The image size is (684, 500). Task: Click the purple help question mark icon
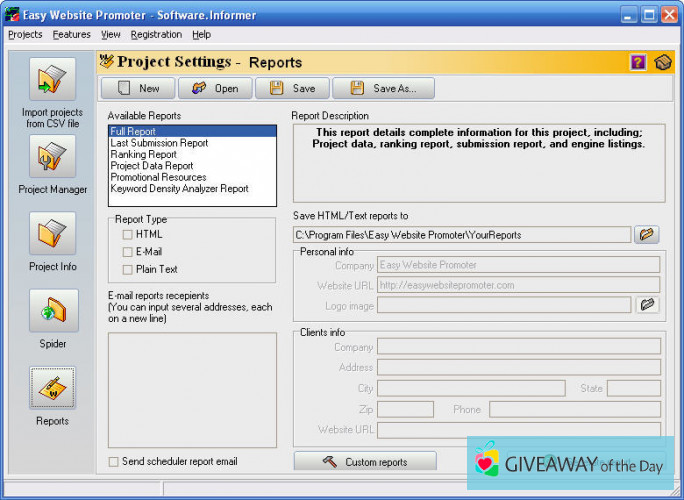(638, 63)
